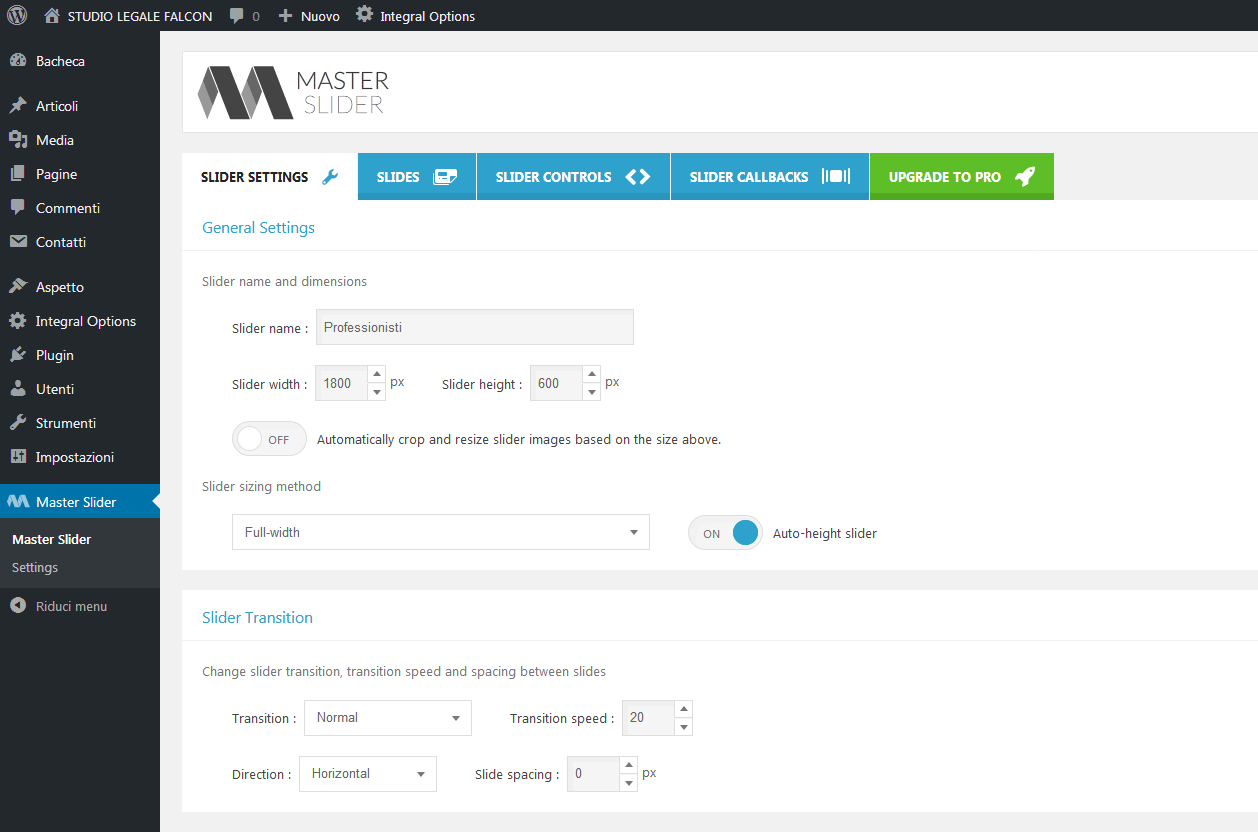The width and height of the screenshot is (1258, 832).
Task: Click the Riduci menu collapse arrow icon
Action: 18,606
